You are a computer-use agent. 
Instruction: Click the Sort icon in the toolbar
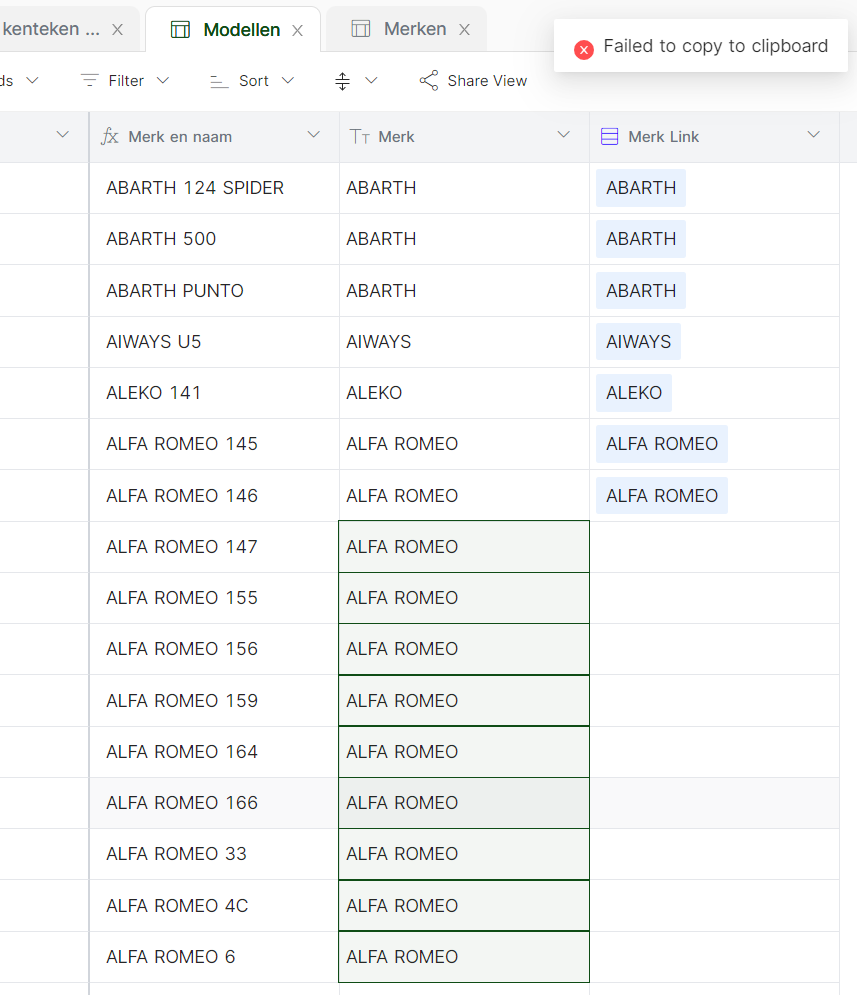click(x=220, y=80)
